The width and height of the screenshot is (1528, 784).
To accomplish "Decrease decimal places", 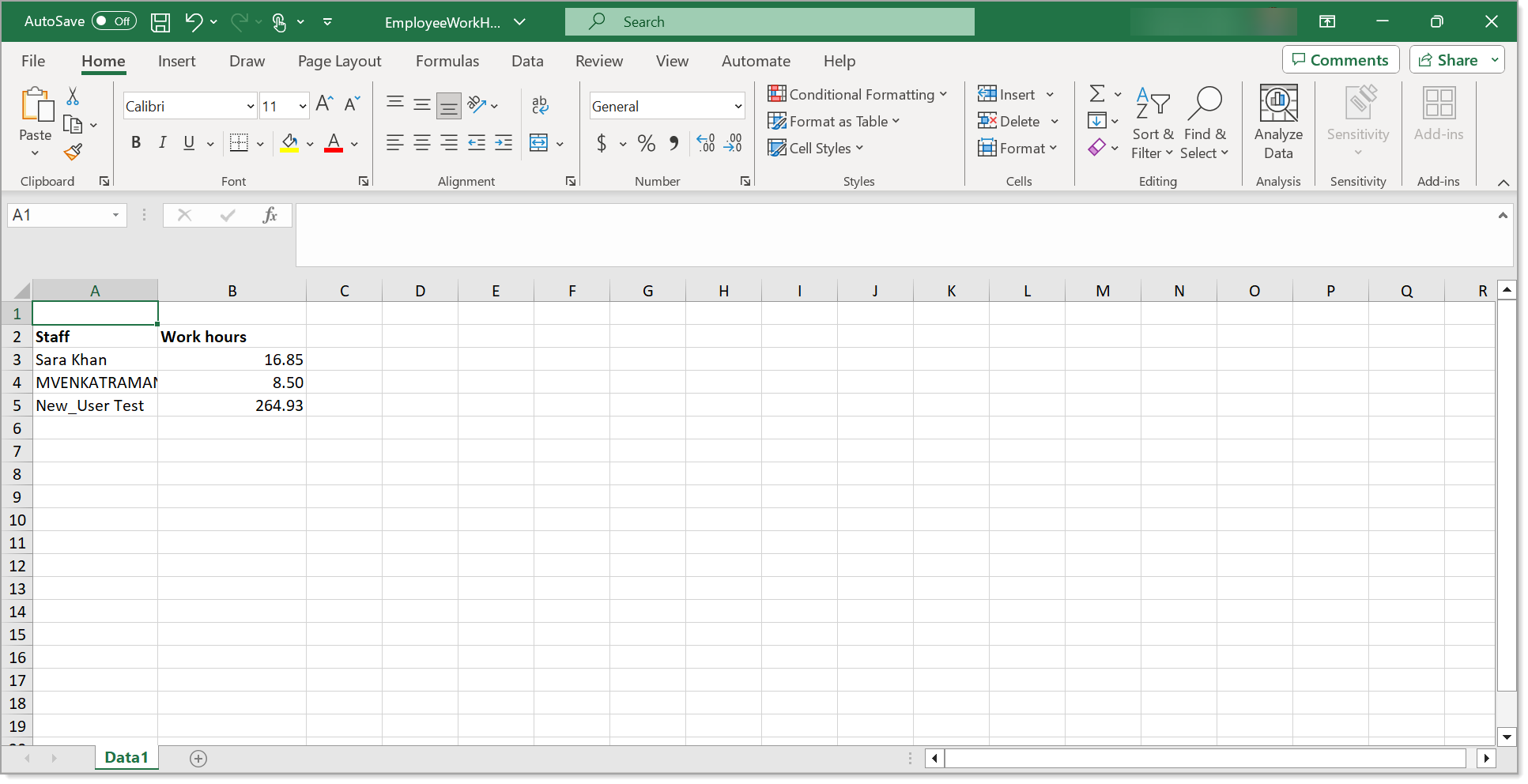I will [x=733, y=143].
